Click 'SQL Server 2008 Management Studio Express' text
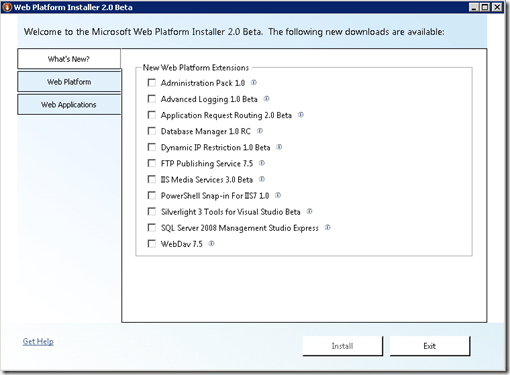This screenshot has width=510, height=375. [x=240, y=228]
